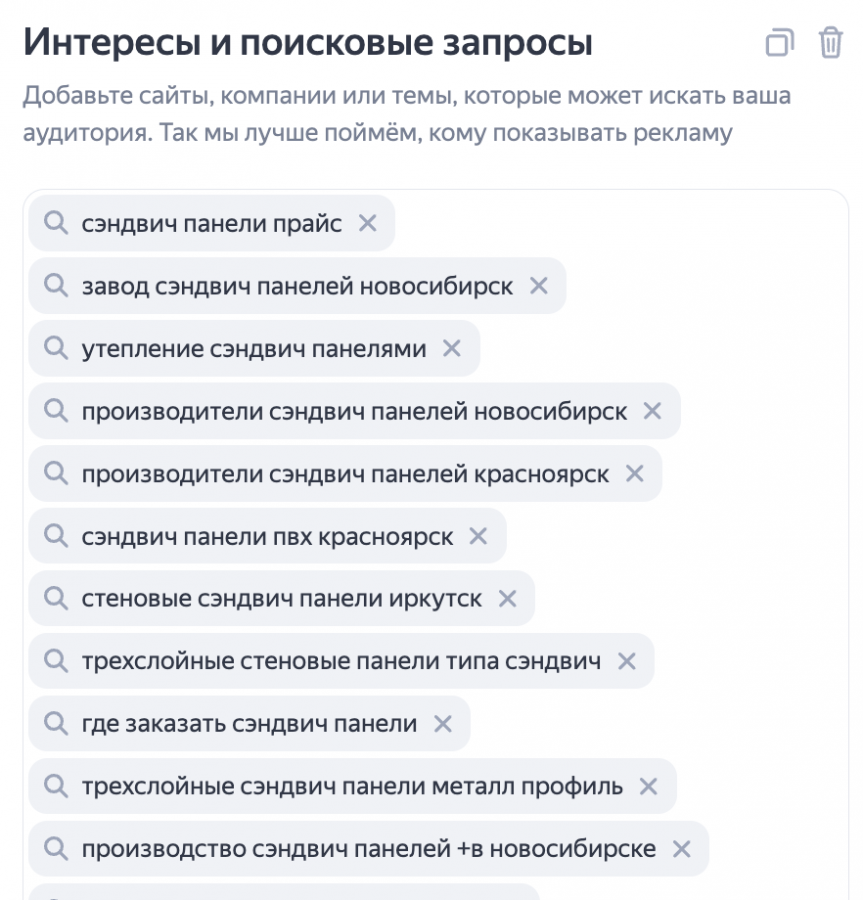Remove 'производители сэндвич панелей новосибирск' query
The width and height of the screenshot is (863, 900).
653,411
